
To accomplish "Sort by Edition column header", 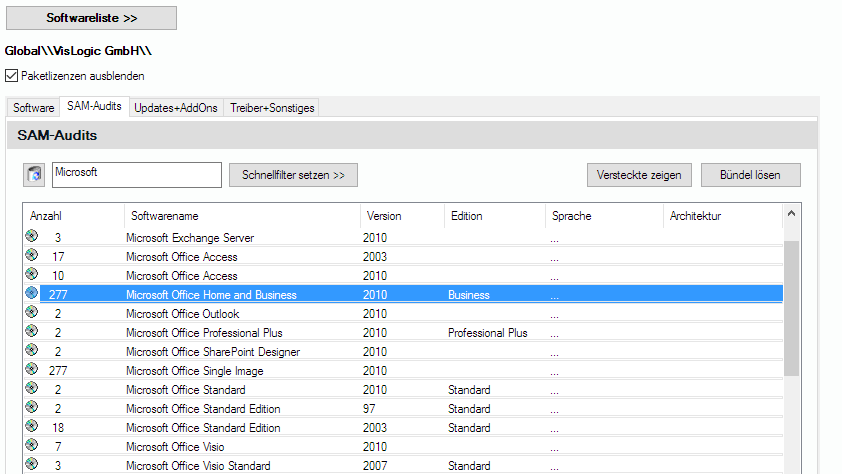I will 495,216.
